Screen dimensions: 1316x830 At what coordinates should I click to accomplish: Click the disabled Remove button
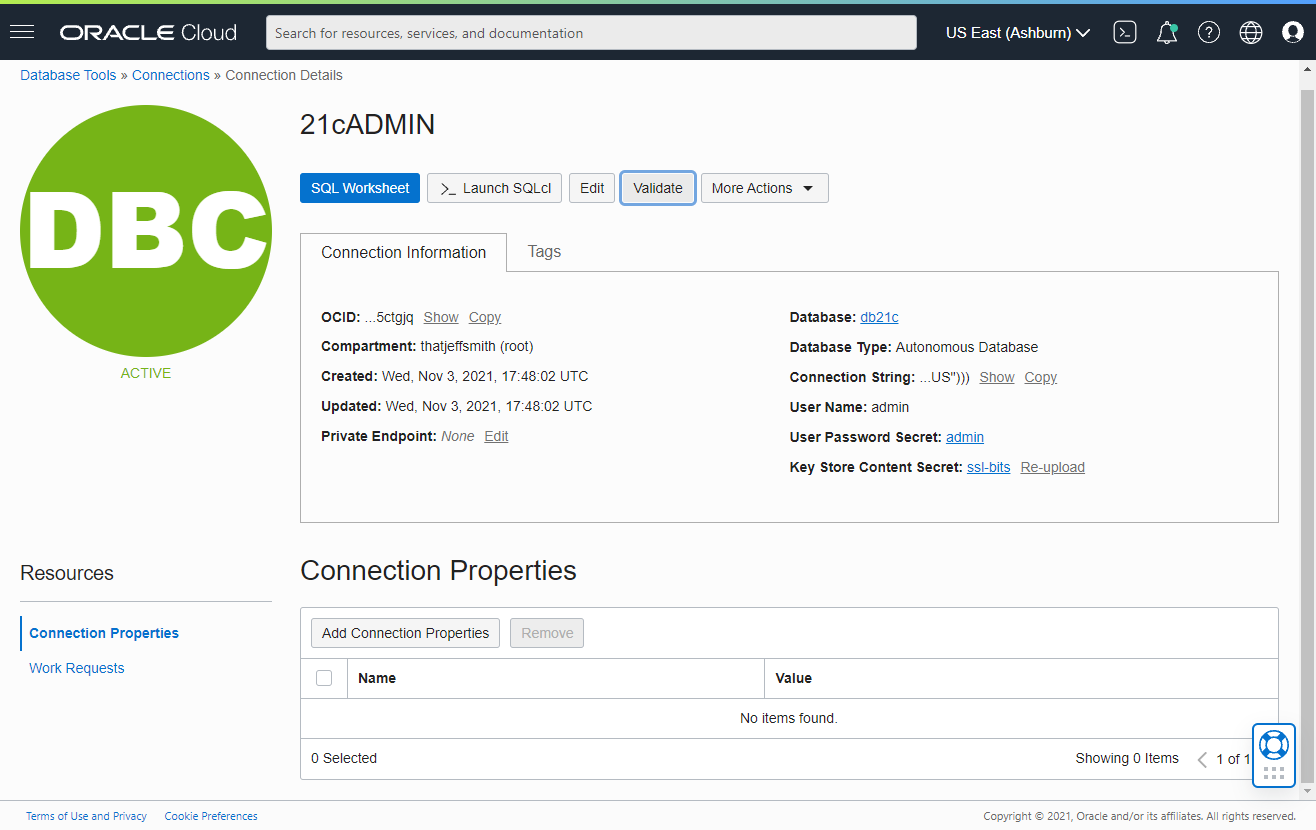click(x=547, y=633)
